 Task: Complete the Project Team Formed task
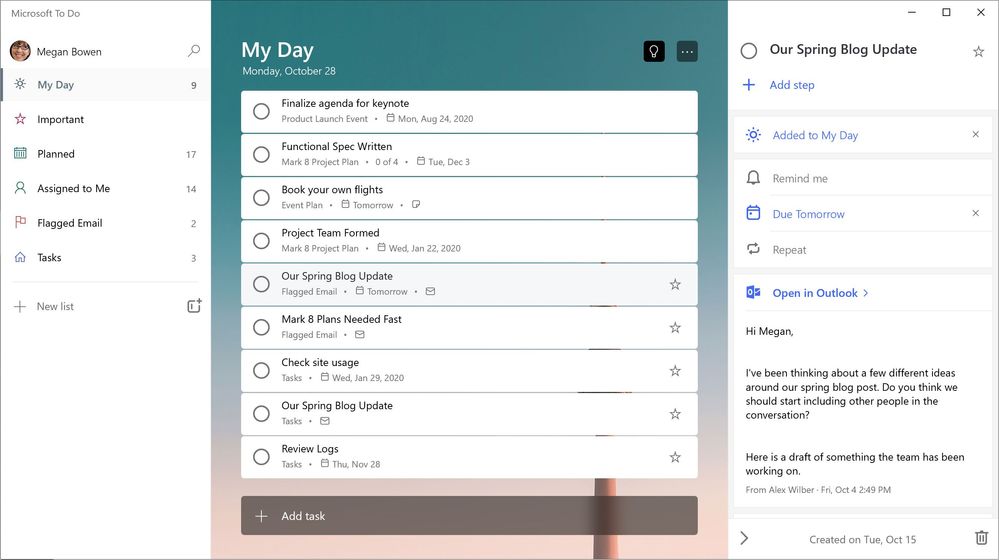[261, 241]
